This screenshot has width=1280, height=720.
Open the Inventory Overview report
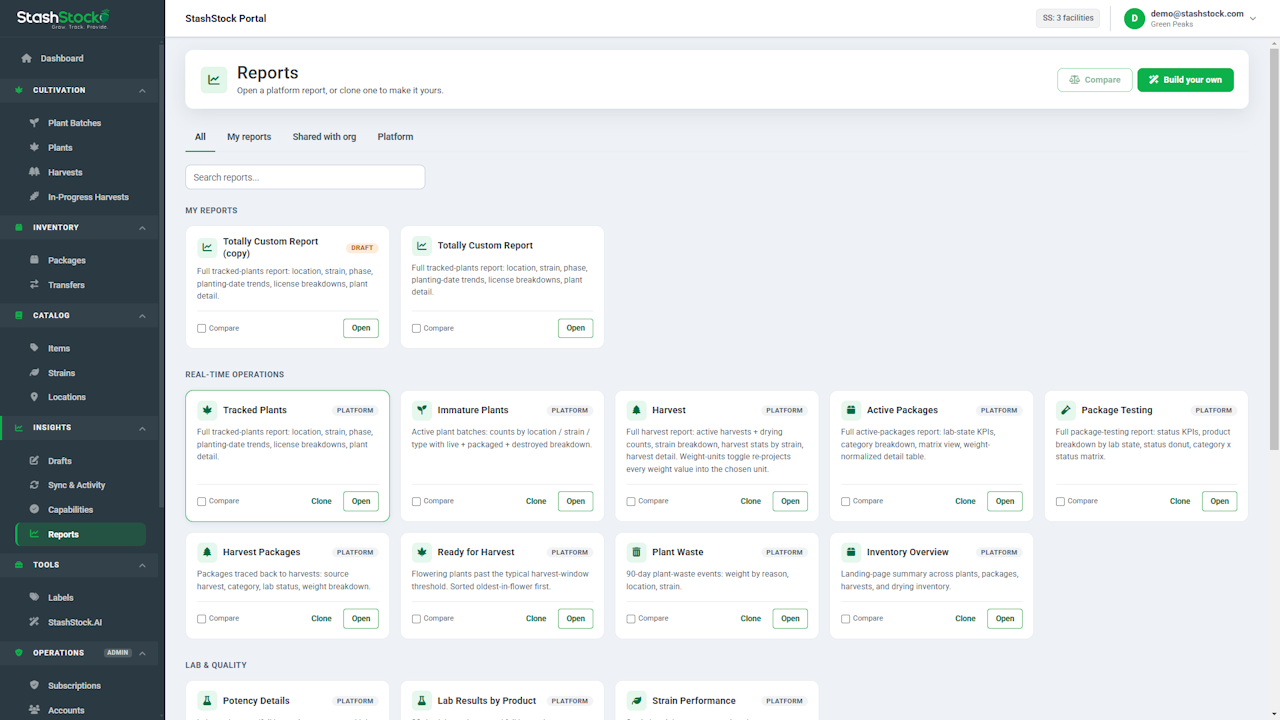pyautogui.click(x=1005, y=619)
